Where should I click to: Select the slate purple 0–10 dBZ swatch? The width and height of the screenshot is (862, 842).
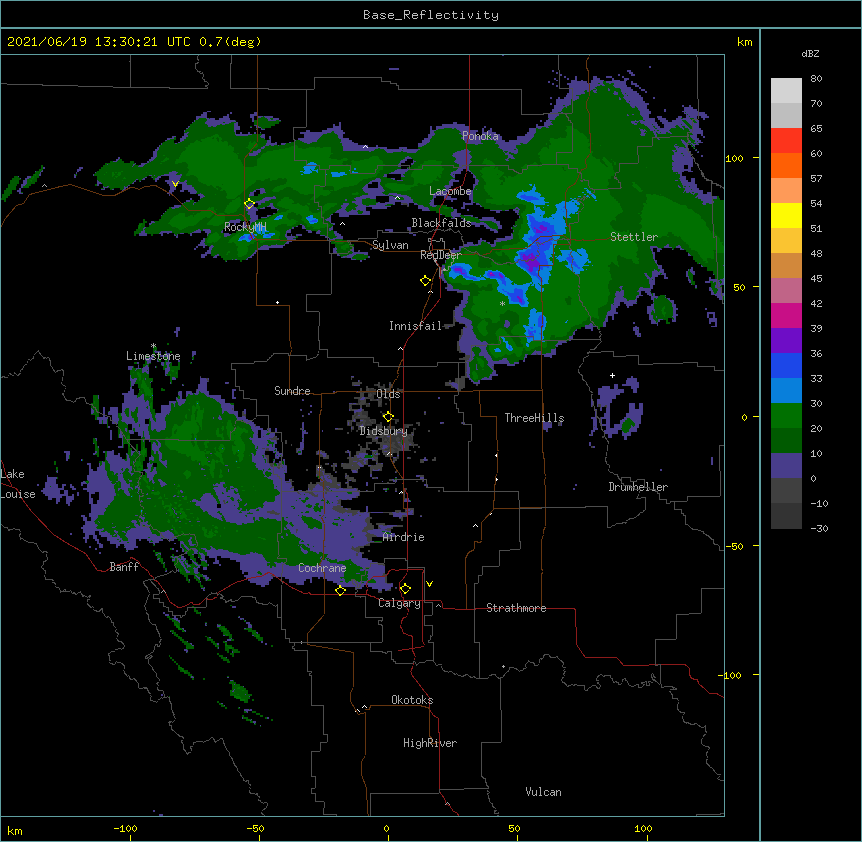(786, 466)
